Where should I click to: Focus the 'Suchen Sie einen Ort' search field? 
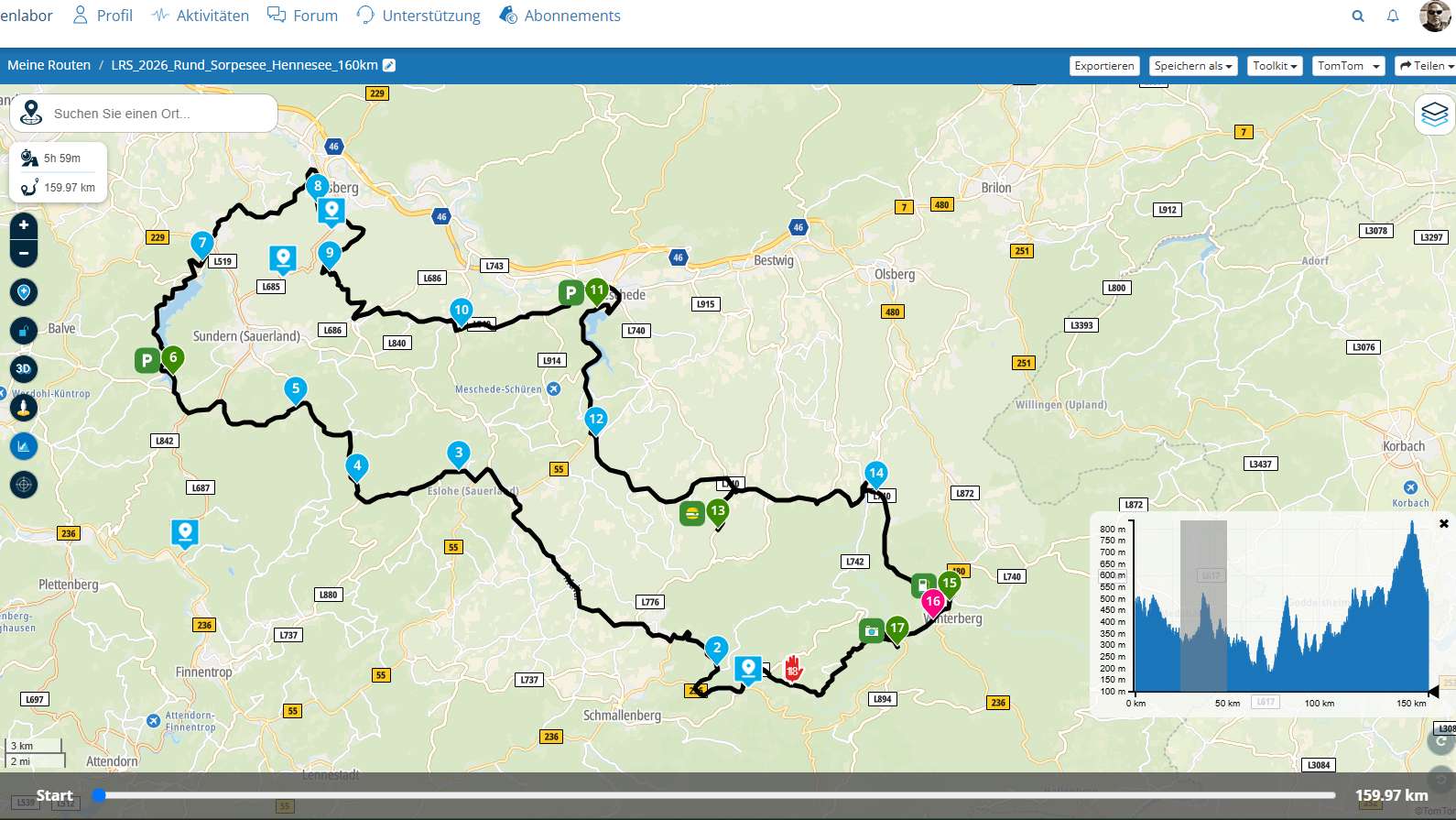144,114
